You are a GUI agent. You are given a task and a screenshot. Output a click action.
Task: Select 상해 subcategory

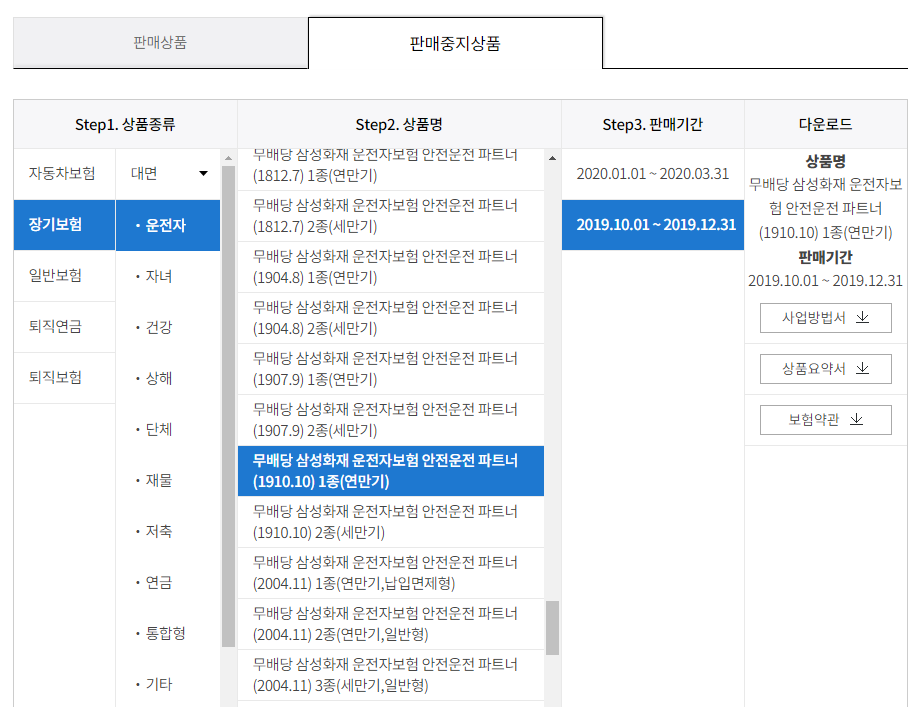coord(168,378)
